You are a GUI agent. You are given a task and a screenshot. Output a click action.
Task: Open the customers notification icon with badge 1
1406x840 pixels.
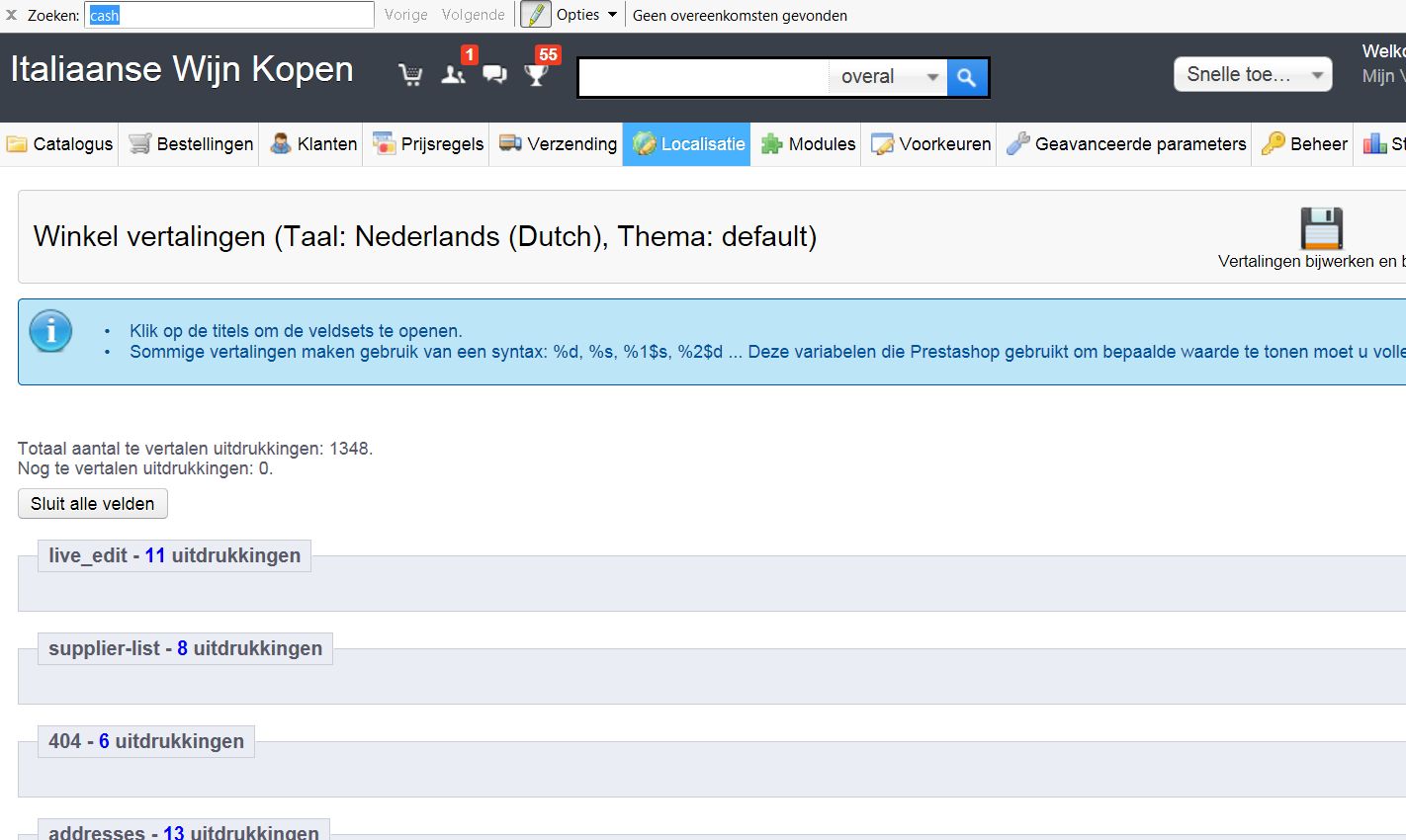tap(453, 74)
